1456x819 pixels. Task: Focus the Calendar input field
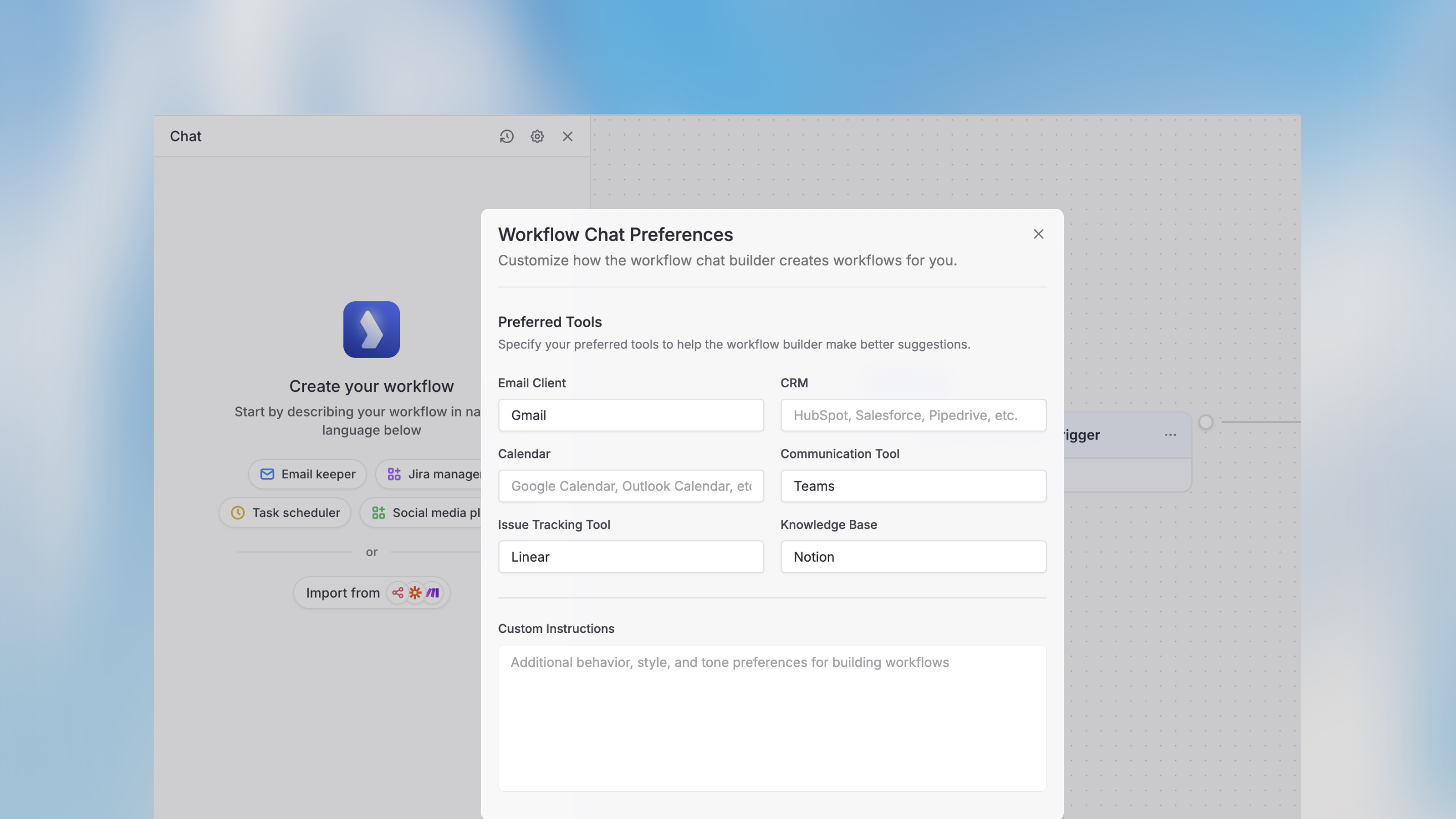(631, 486)
